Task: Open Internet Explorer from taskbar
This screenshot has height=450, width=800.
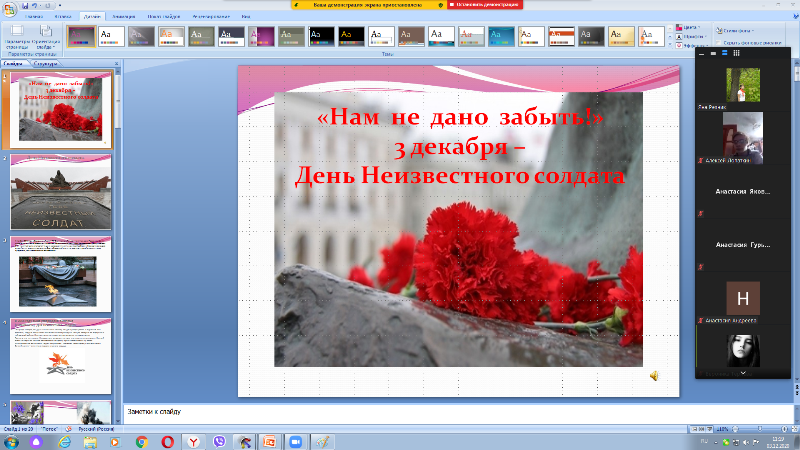Action: click(64, 442)
